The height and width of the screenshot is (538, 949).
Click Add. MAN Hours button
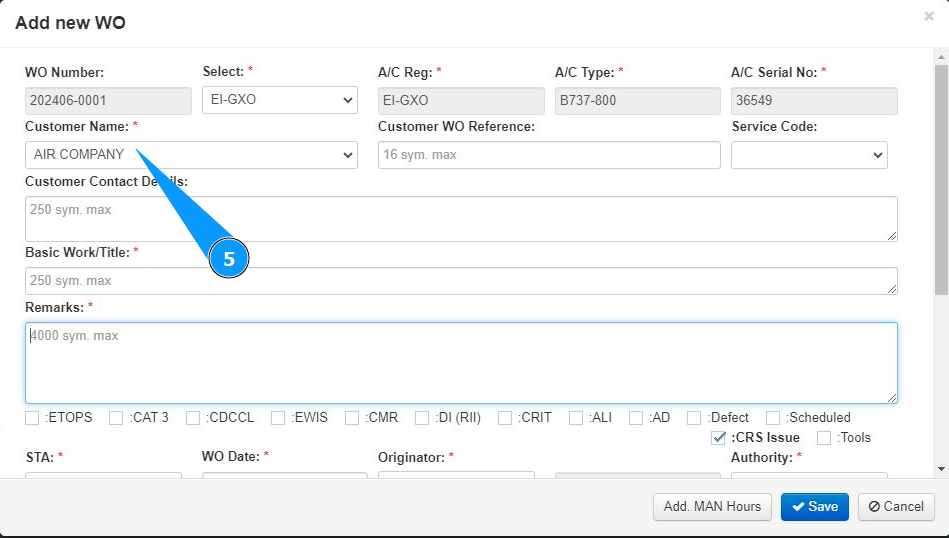[x=712, y=506]
